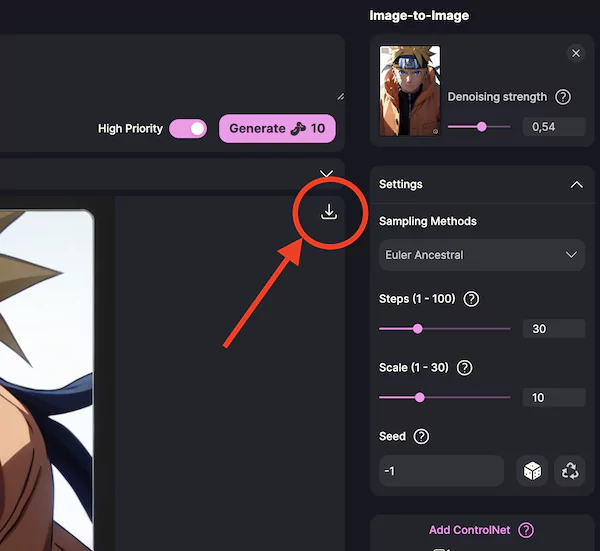
Task: Disable the High Priority toggle
Action: (188, 129)
